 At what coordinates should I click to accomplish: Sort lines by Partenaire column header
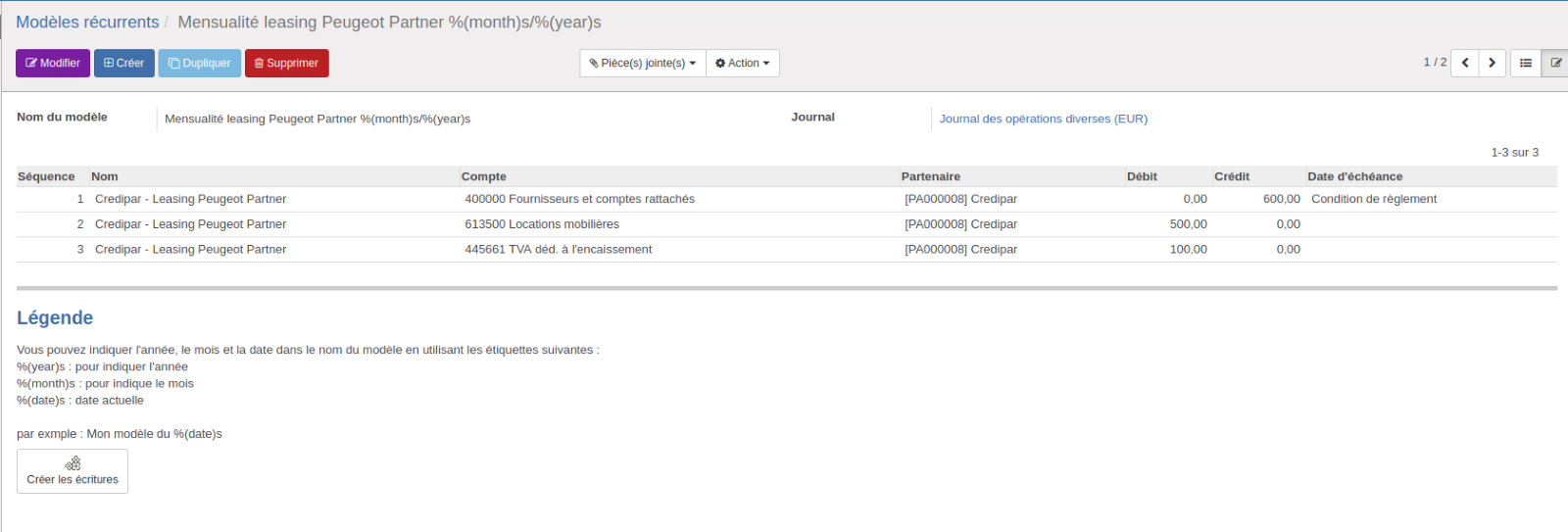pyautogui.click(x=931, y=176)
